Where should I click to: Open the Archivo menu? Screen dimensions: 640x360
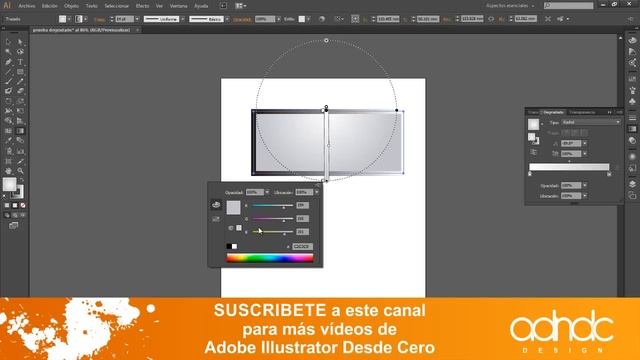[x=27, y=6]
